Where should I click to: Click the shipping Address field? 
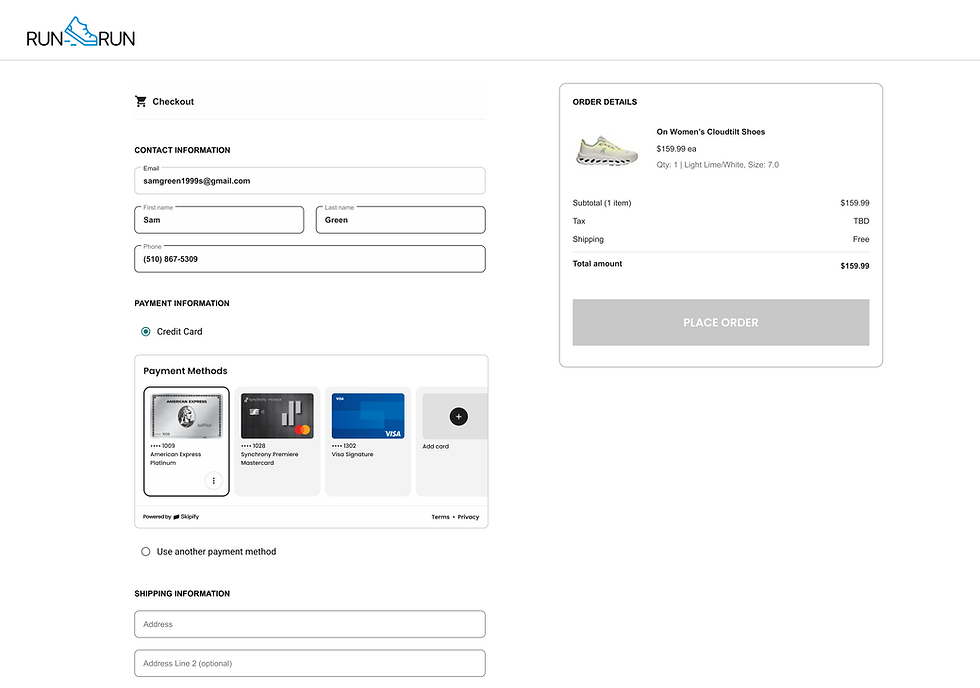tap(310, 624)
